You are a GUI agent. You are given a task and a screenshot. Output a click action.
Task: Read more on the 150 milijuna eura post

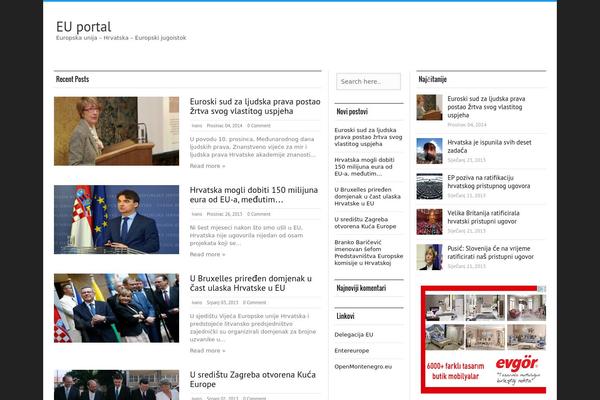[207, 255]
